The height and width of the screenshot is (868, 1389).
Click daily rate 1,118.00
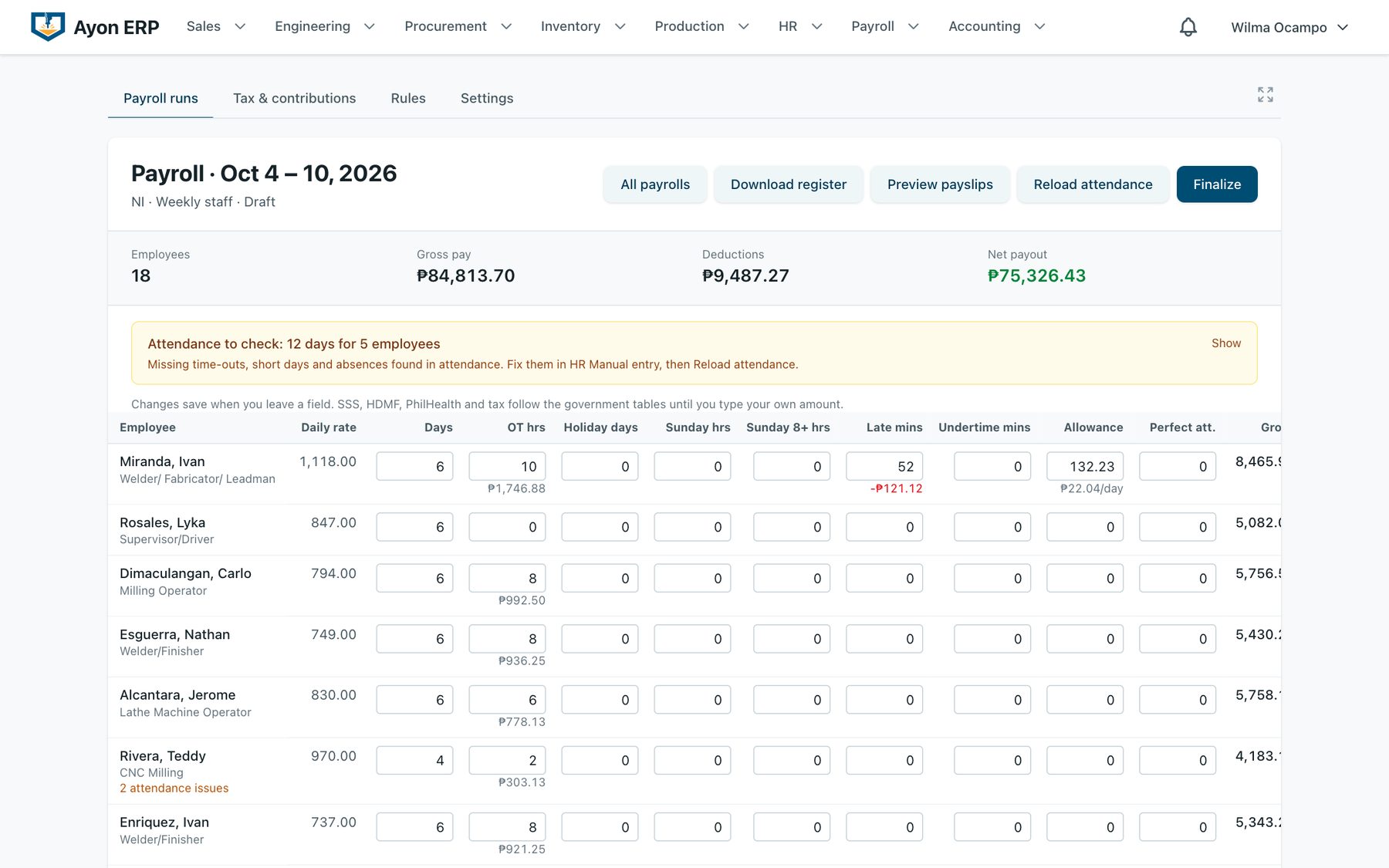[328, 461]
